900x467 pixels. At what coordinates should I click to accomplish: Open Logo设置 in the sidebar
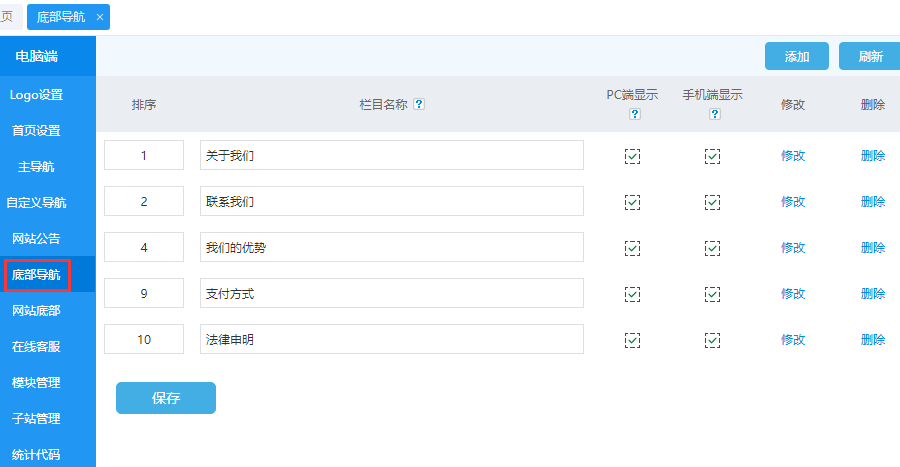[36, 95]
